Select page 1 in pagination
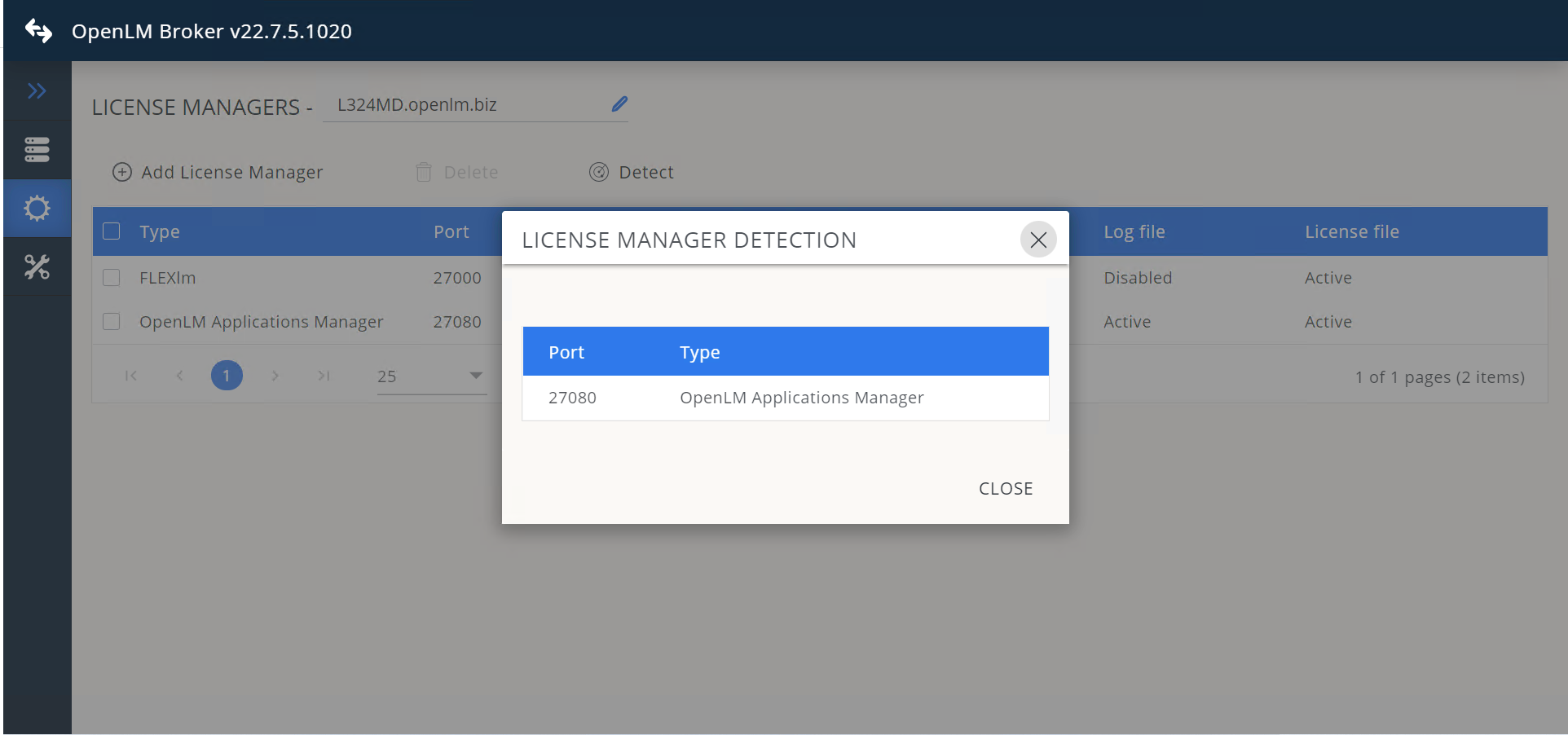 (x=227, y=376)
